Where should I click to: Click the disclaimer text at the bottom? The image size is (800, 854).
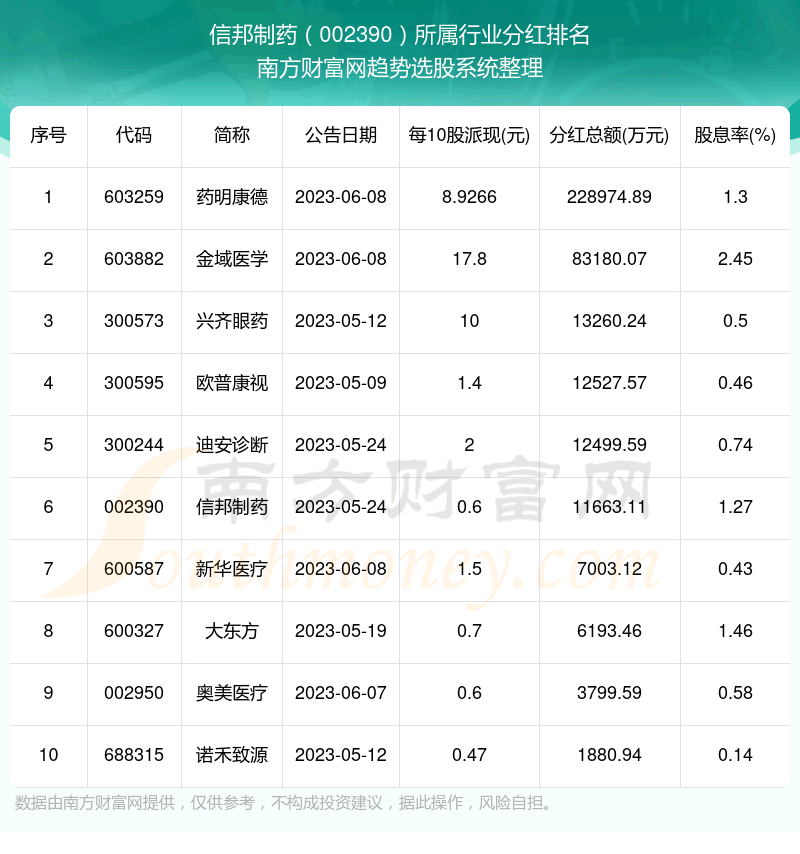(x=284, y=803)
